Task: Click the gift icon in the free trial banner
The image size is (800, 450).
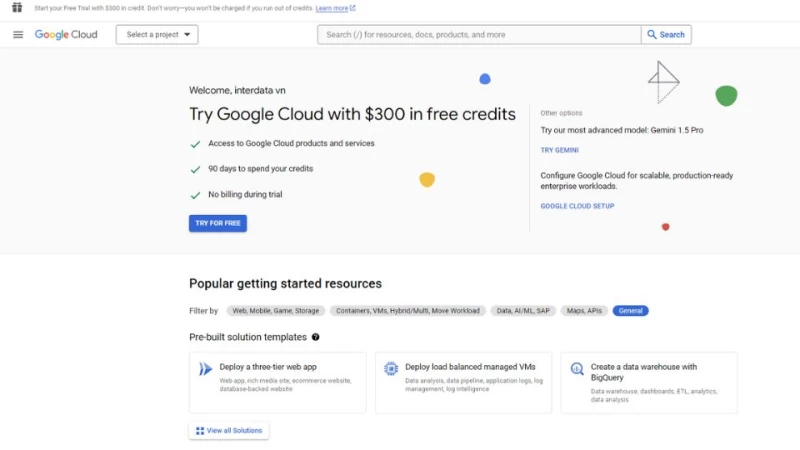Action: (x=17, y=8)
